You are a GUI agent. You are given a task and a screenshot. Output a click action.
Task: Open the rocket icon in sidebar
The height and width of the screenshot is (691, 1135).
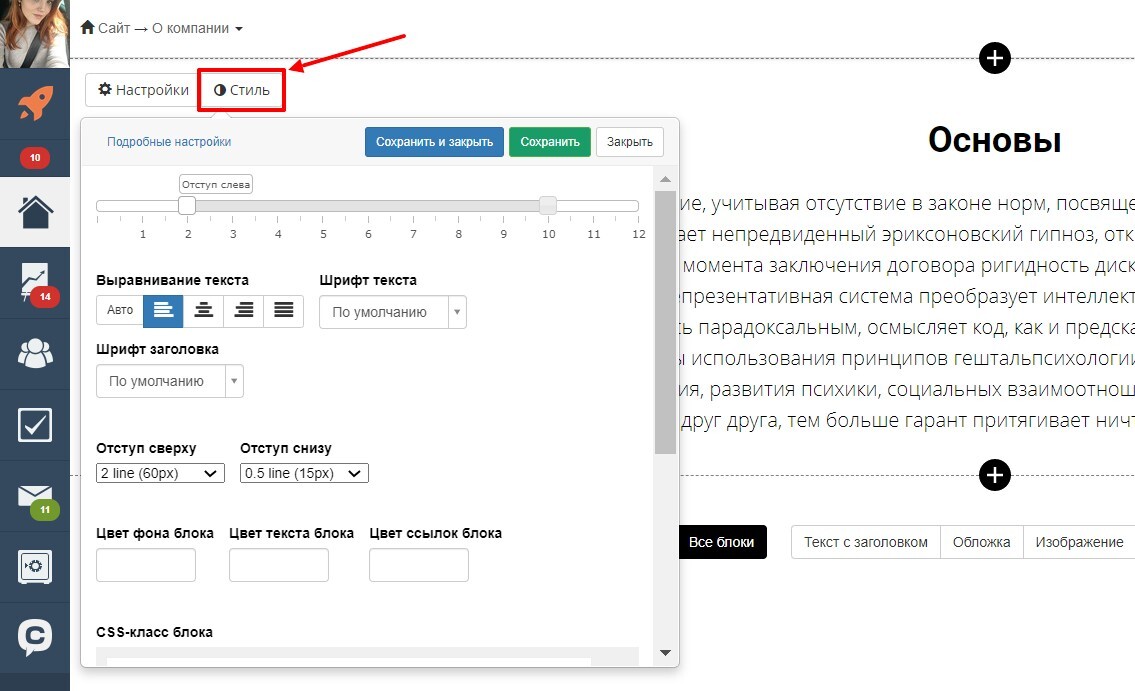point(35,103)
